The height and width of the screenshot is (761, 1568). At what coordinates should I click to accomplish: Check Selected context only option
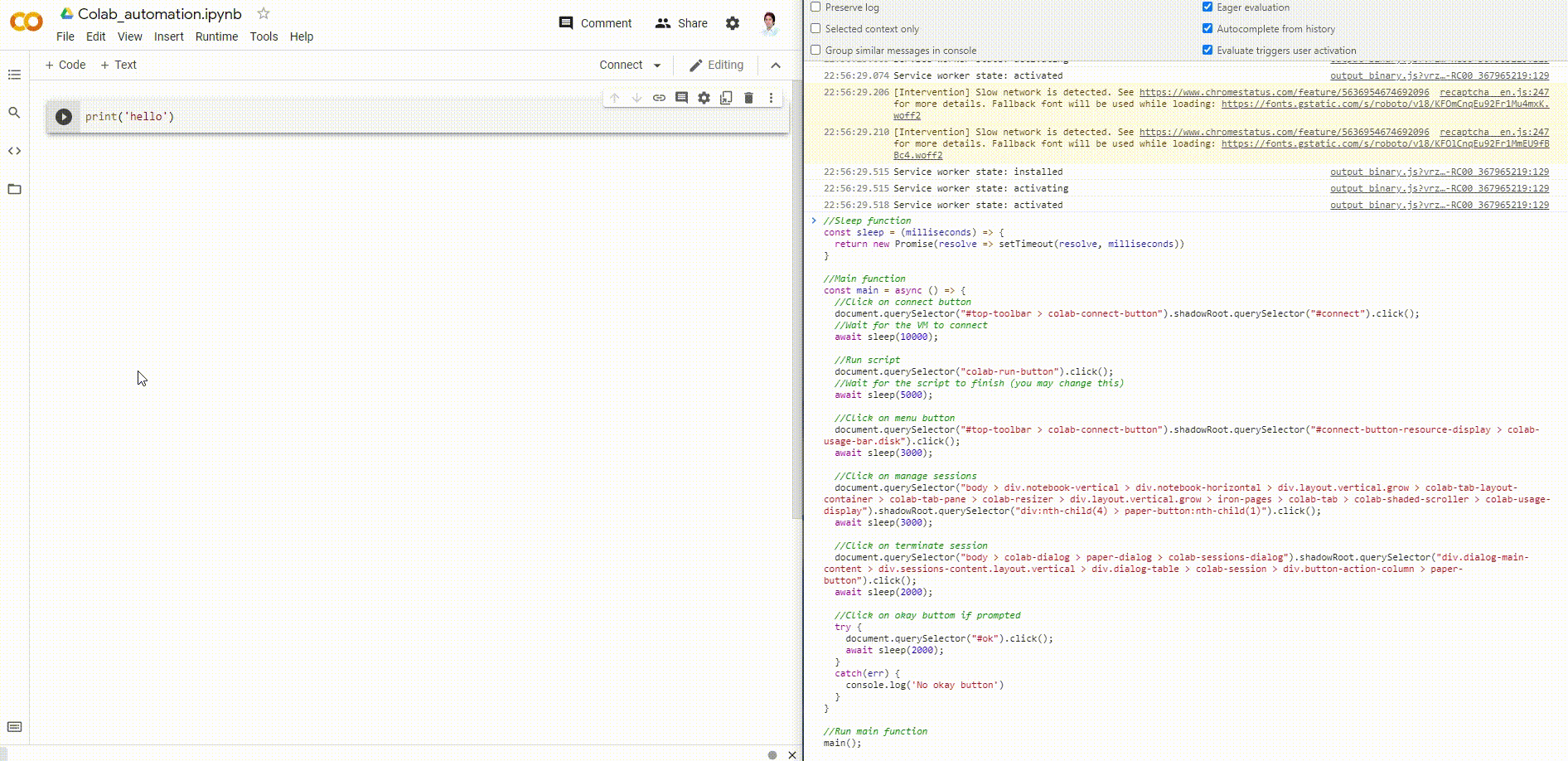815,29
